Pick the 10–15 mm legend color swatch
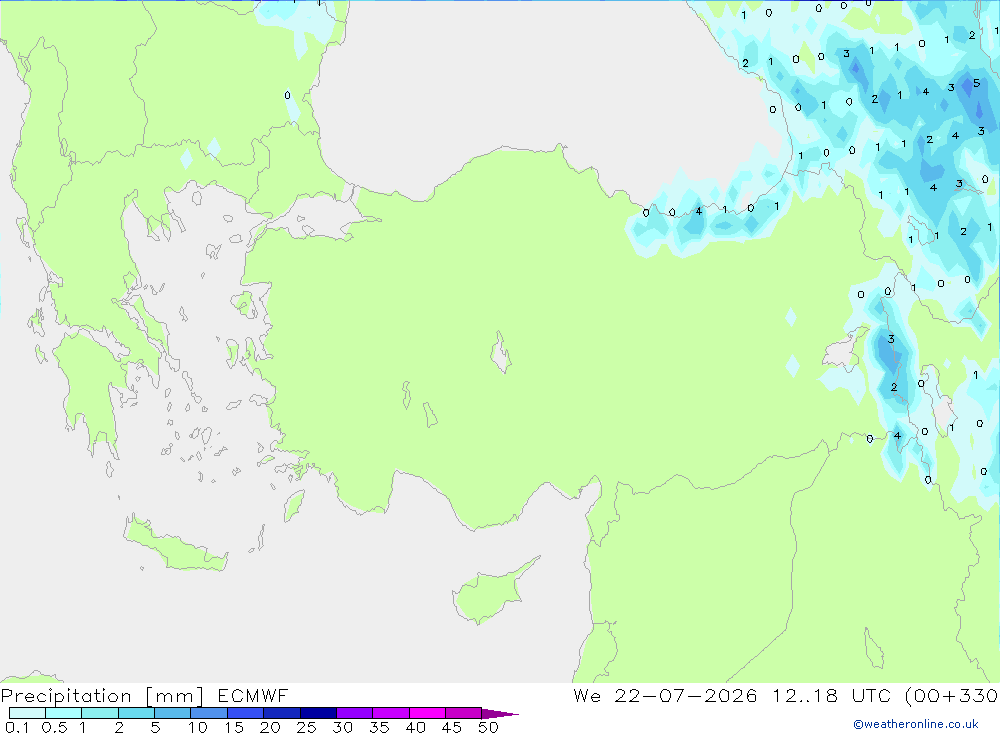This screenshot has width=1000, height=733. (x=209, y=713)
